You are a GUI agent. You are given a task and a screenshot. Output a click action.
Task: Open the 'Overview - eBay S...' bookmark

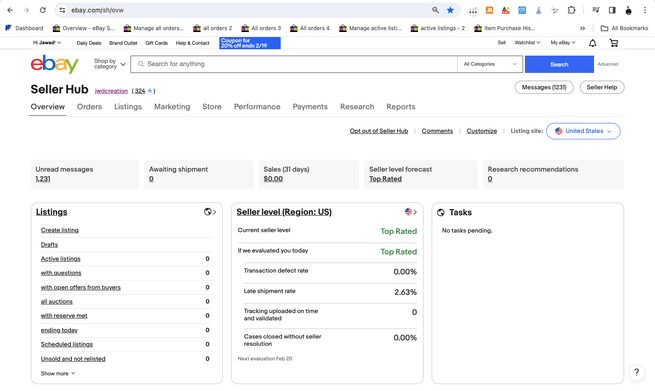point(84,28)
